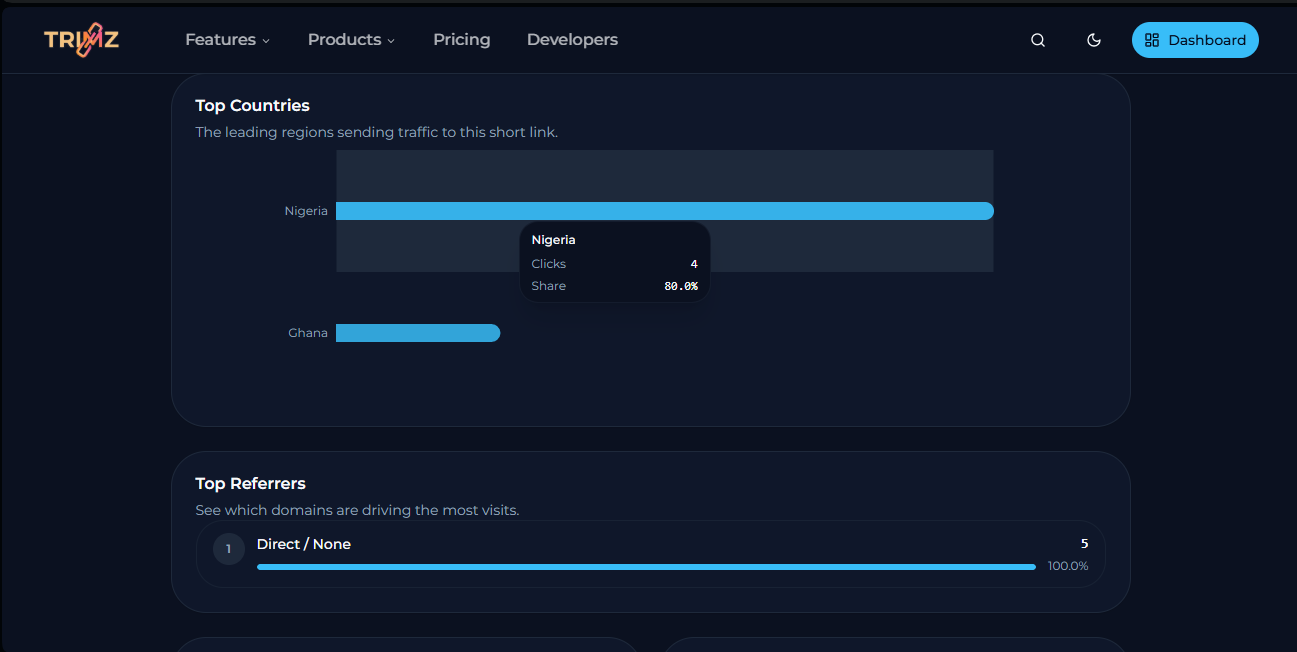The width and height of the screenshot is (1297, 652).
Task: Click the referrer count 5
Action: point(1084,544)
